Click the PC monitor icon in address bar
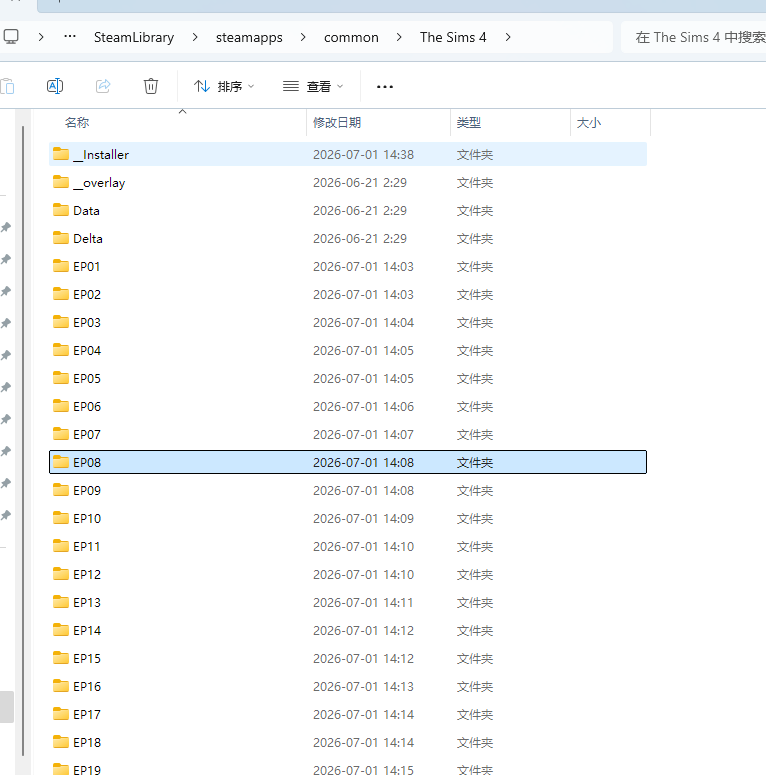 [11, 37]
